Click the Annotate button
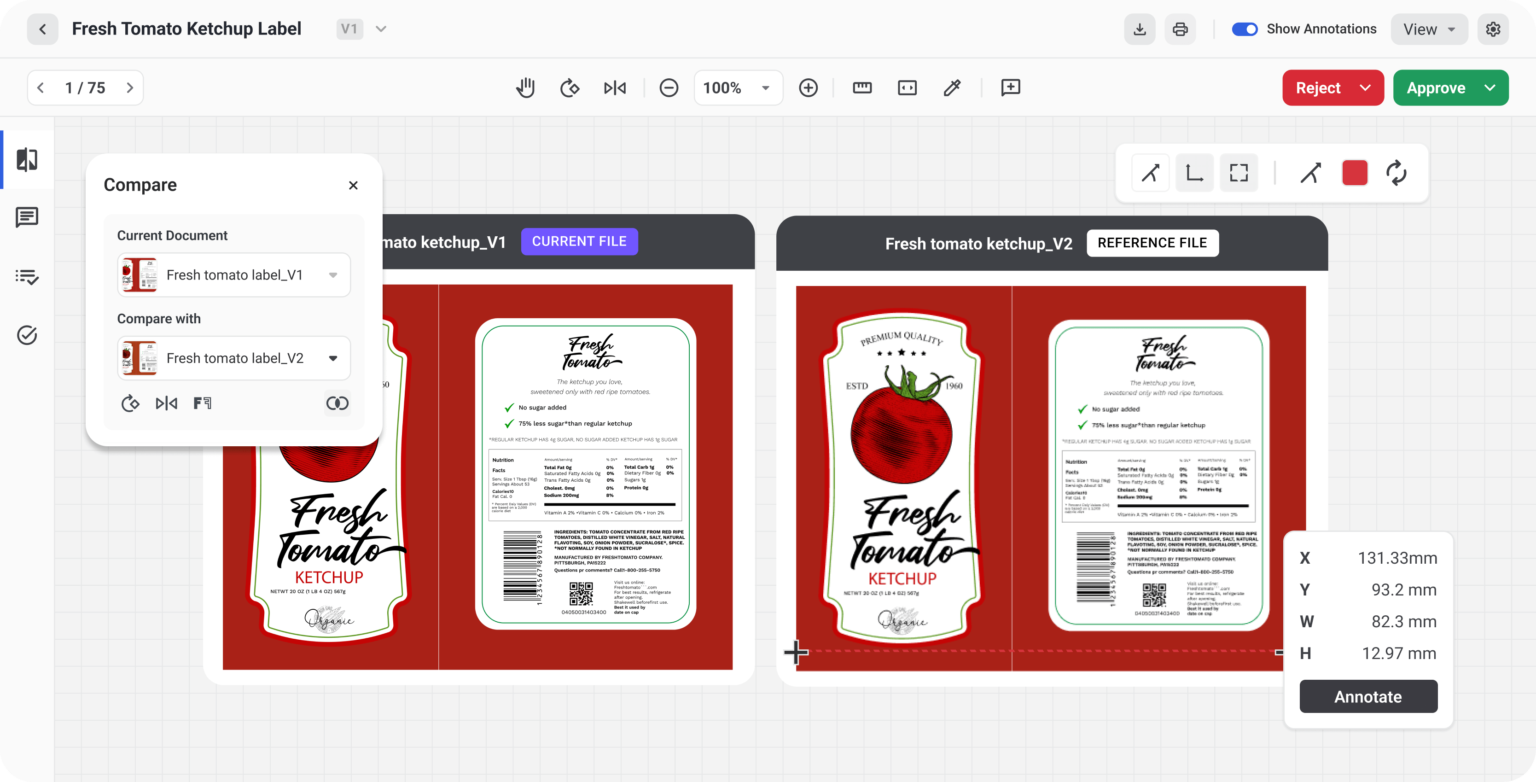The image size is (1536, 782). point(1368,696)
